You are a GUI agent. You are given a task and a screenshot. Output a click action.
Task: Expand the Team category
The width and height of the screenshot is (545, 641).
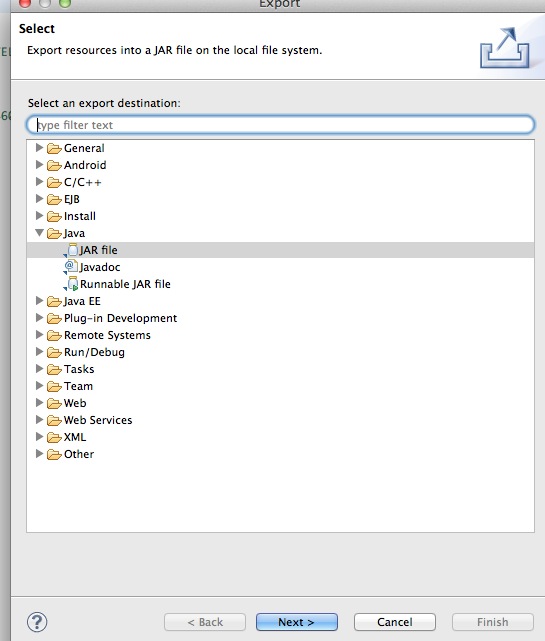coord(39,385)
